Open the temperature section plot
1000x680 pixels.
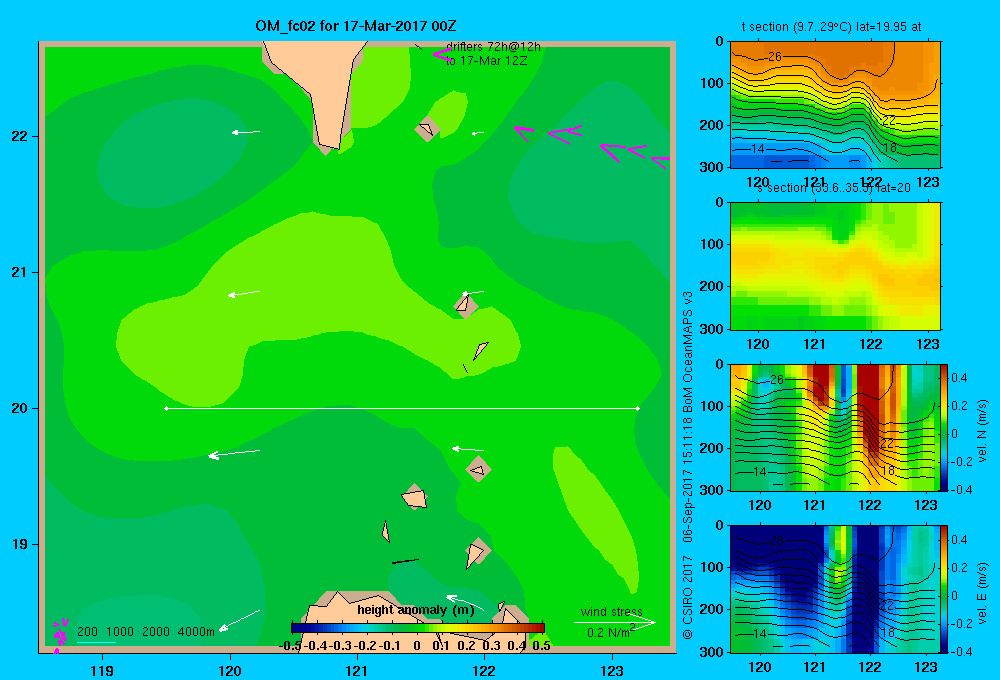835,105
